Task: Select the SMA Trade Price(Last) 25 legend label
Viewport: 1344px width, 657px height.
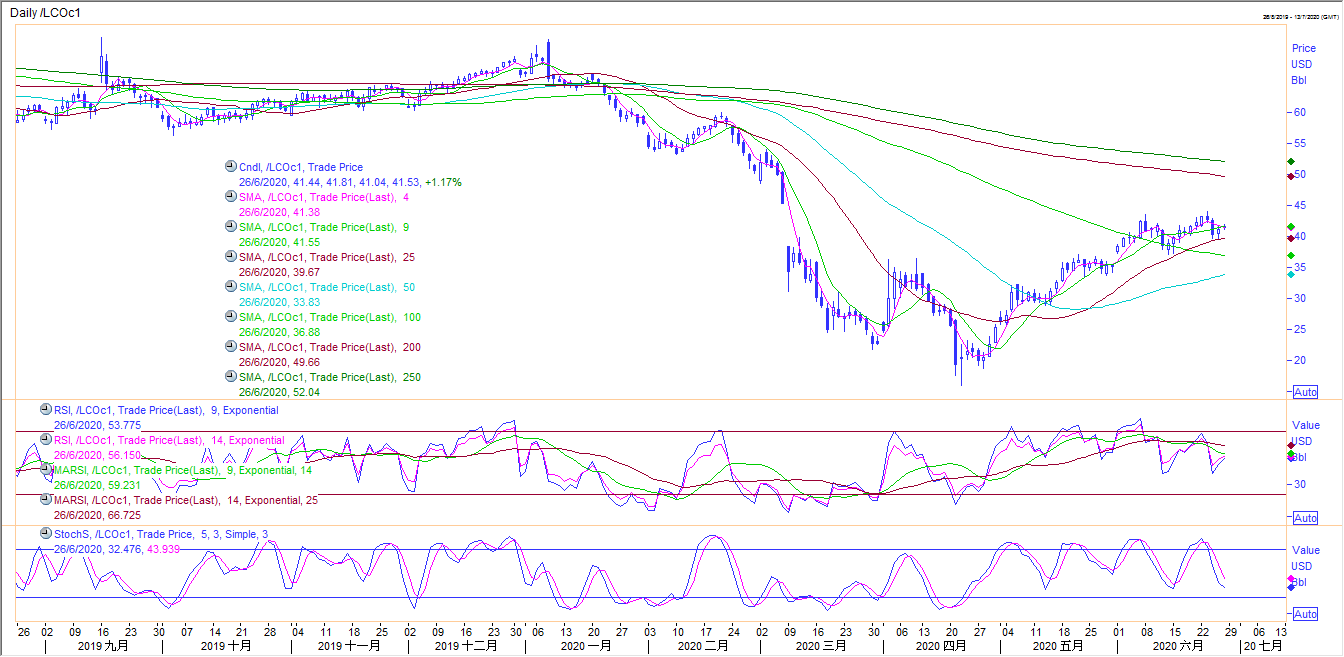Action: point(327,257)
